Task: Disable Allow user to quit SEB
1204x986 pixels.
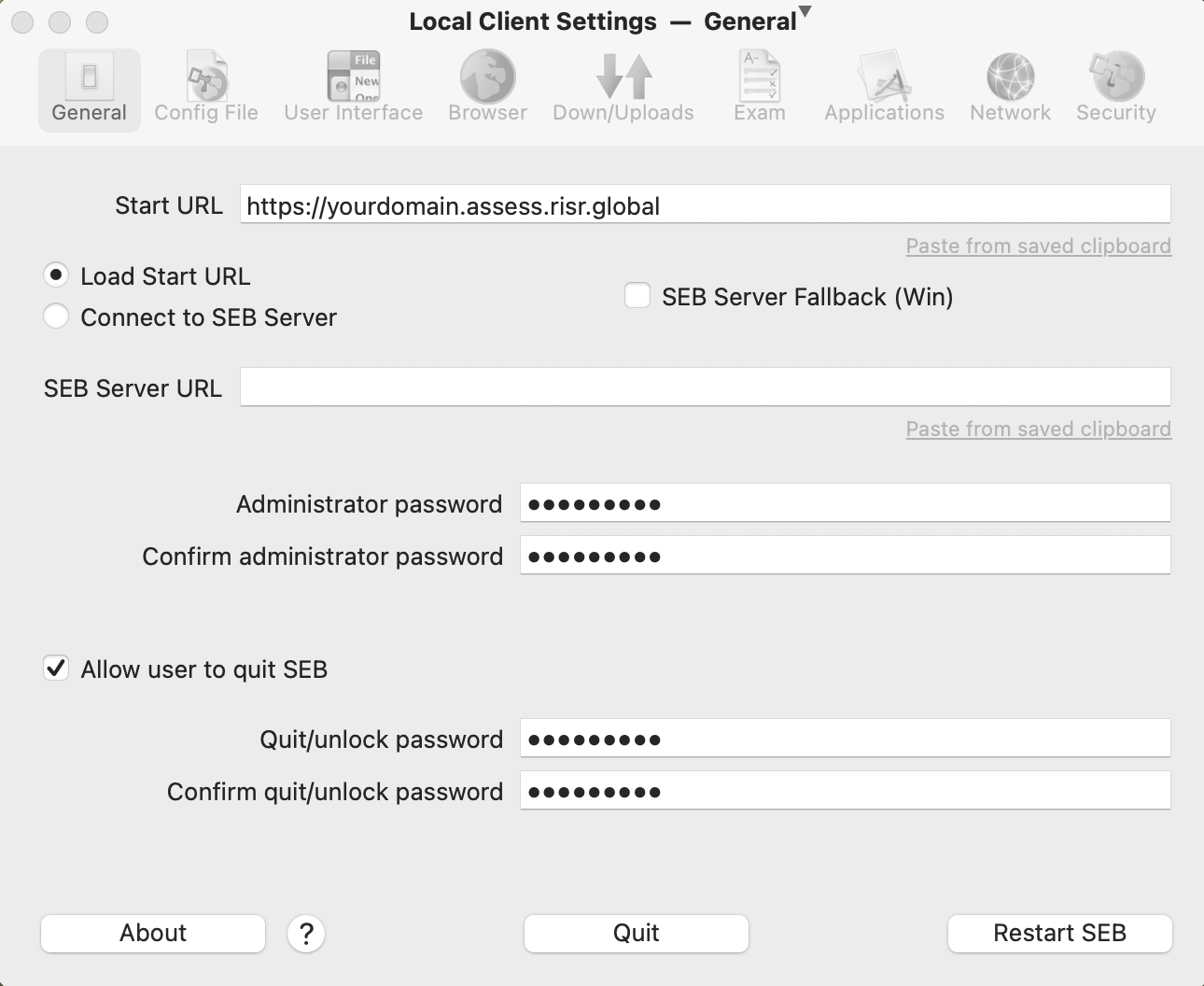Action: coord(55,668)
